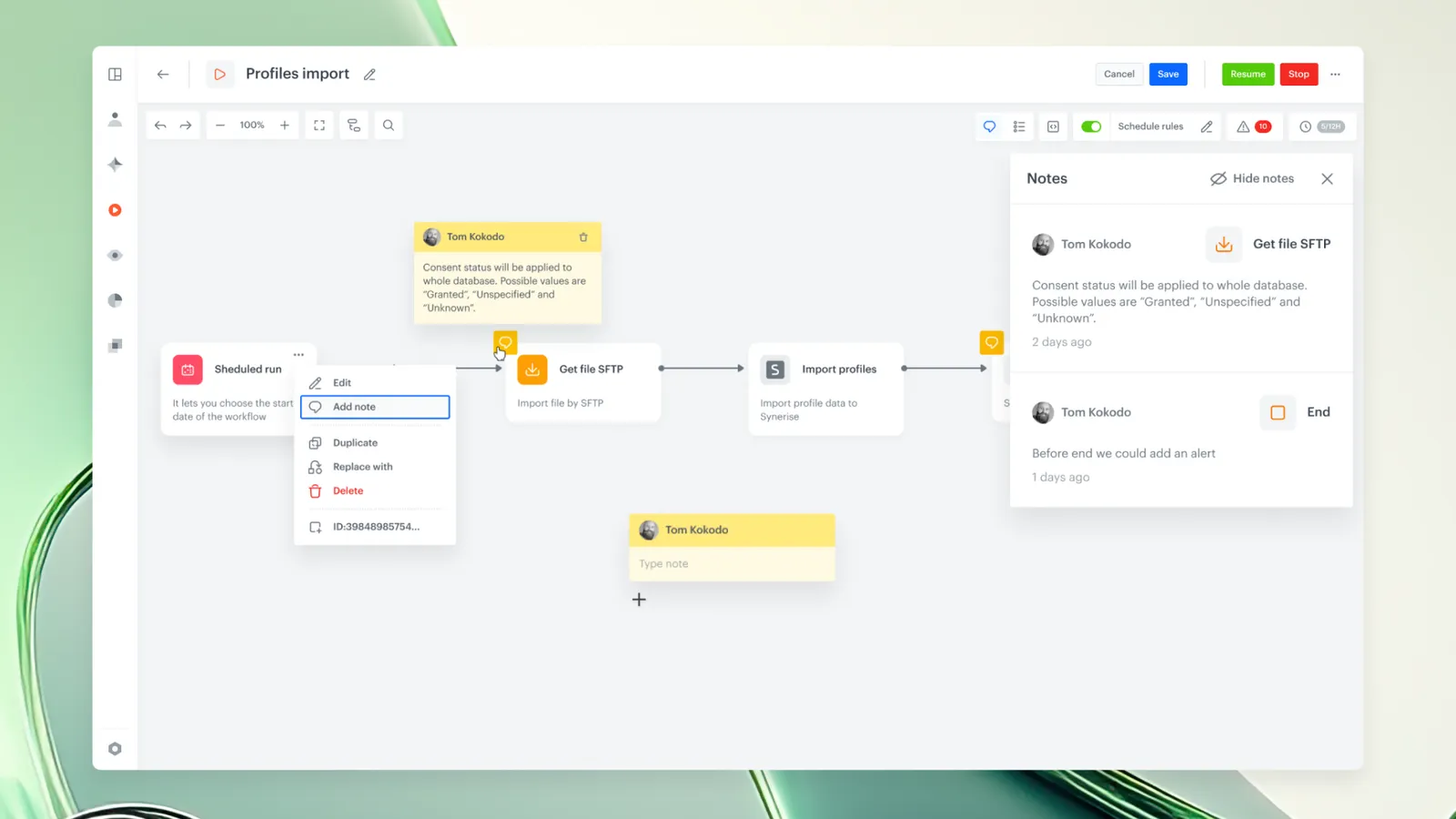Redo the last canvas action
Image resolution: width=1456 pixels, height=819 pixels.
186,126
